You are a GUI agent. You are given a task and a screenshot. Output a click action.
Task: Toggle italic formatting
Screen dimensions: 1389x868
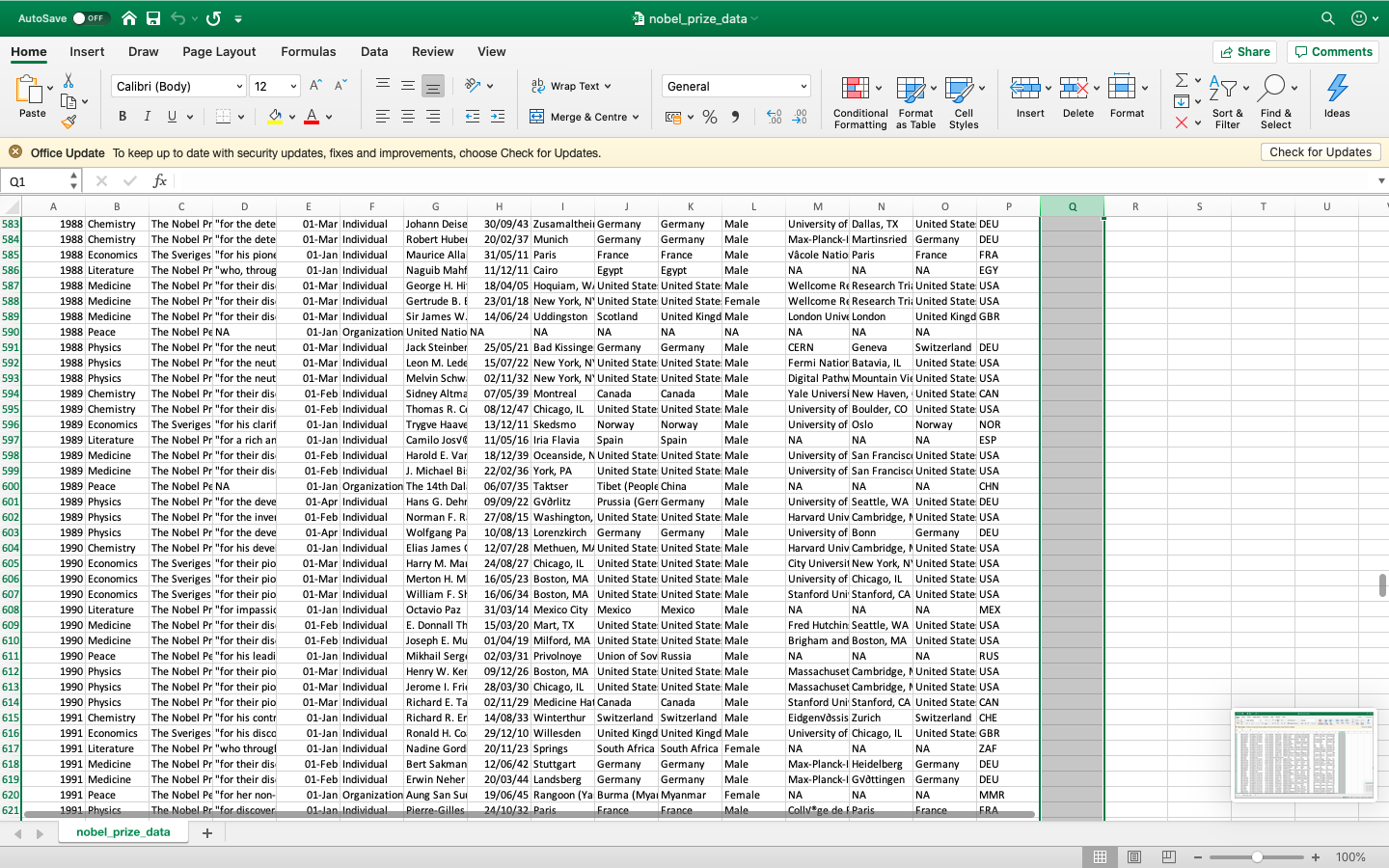(148, 116)
